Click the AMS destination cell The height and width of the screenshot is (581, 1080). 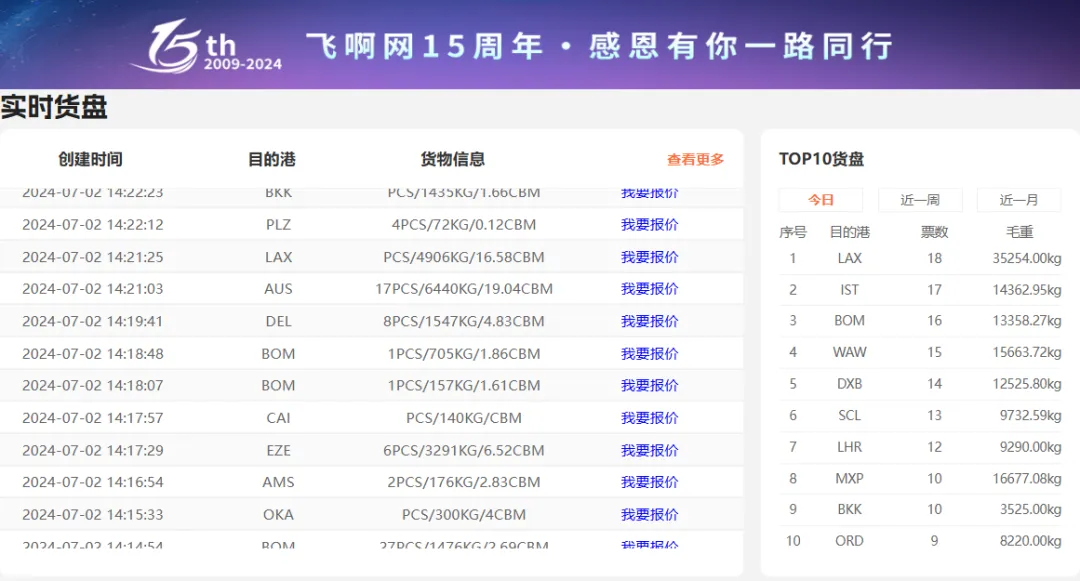(278, 482)
